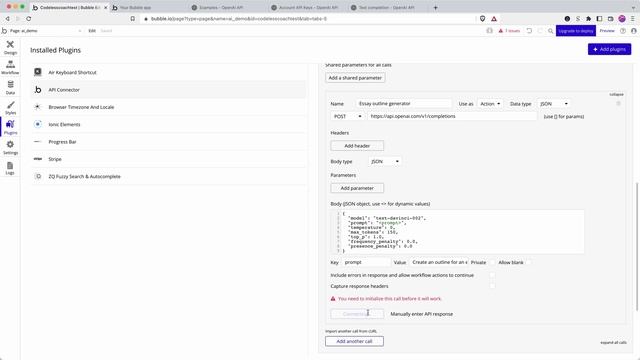
Task: Click the bookmark icon in the address bar
Action: point(133,19)
